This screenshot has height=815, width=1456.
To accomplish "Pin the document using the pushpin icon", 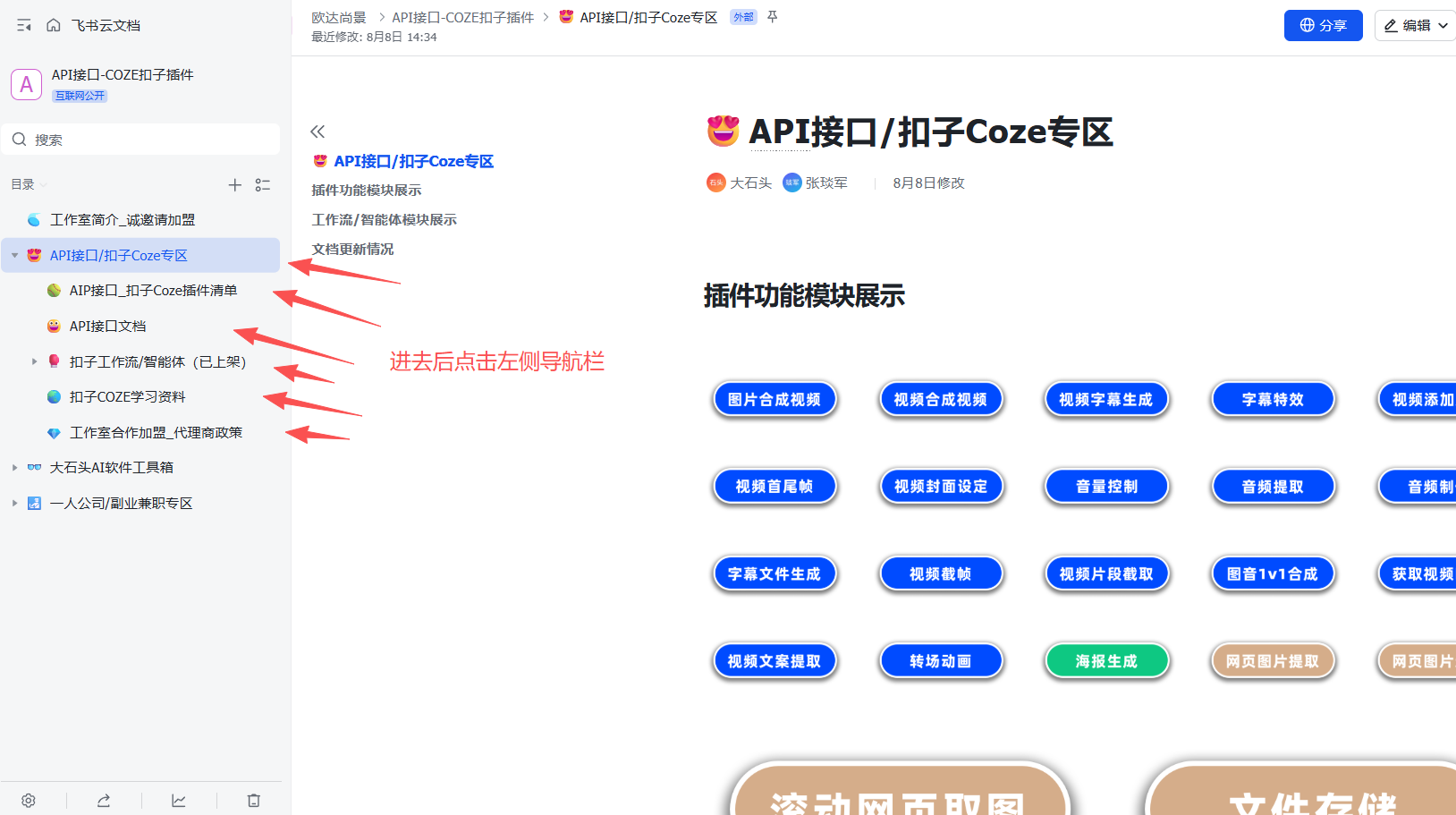I will click(x=773, y=17).
